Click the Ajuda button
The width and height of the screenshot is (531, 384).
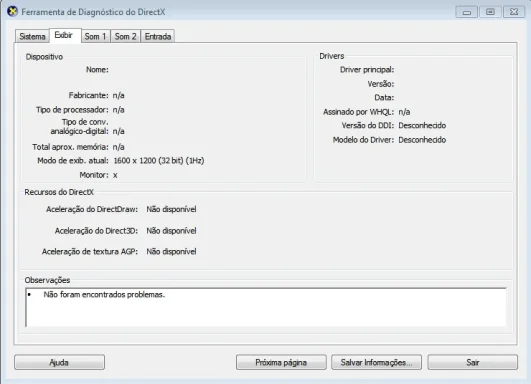tap(59, 362)
